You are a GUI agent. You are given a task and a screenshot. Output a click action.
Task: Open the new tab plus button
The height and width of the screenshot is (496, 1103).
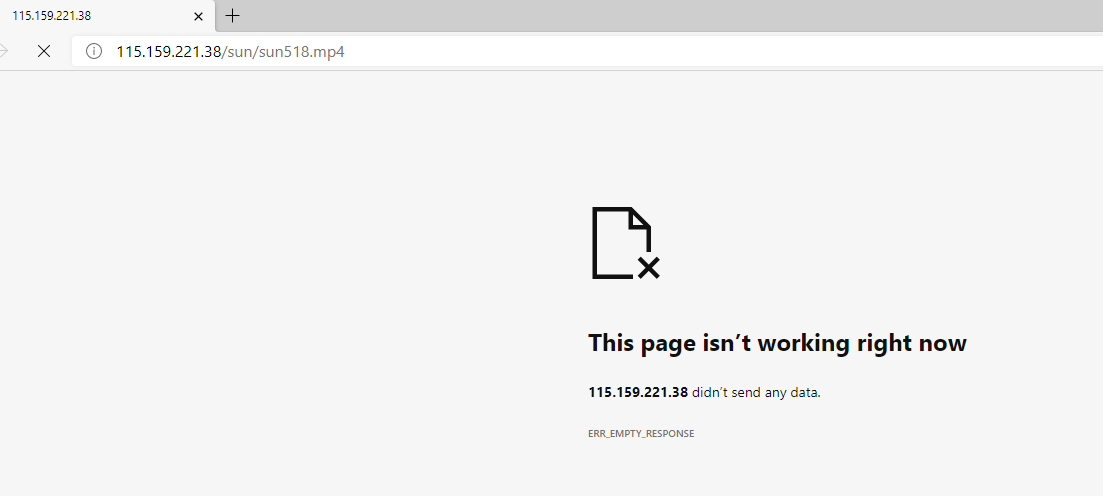[232, 15]
